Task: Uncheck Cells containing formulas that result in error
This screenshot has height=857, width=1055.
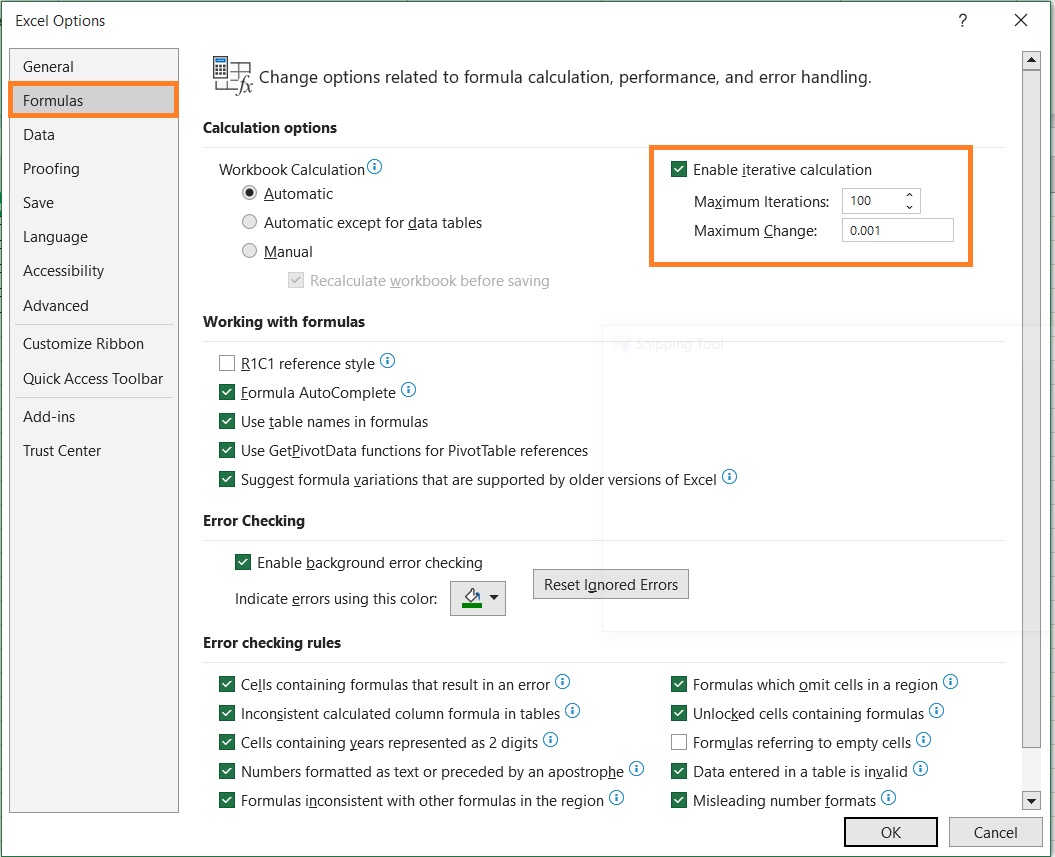Action: coord(227,685)
